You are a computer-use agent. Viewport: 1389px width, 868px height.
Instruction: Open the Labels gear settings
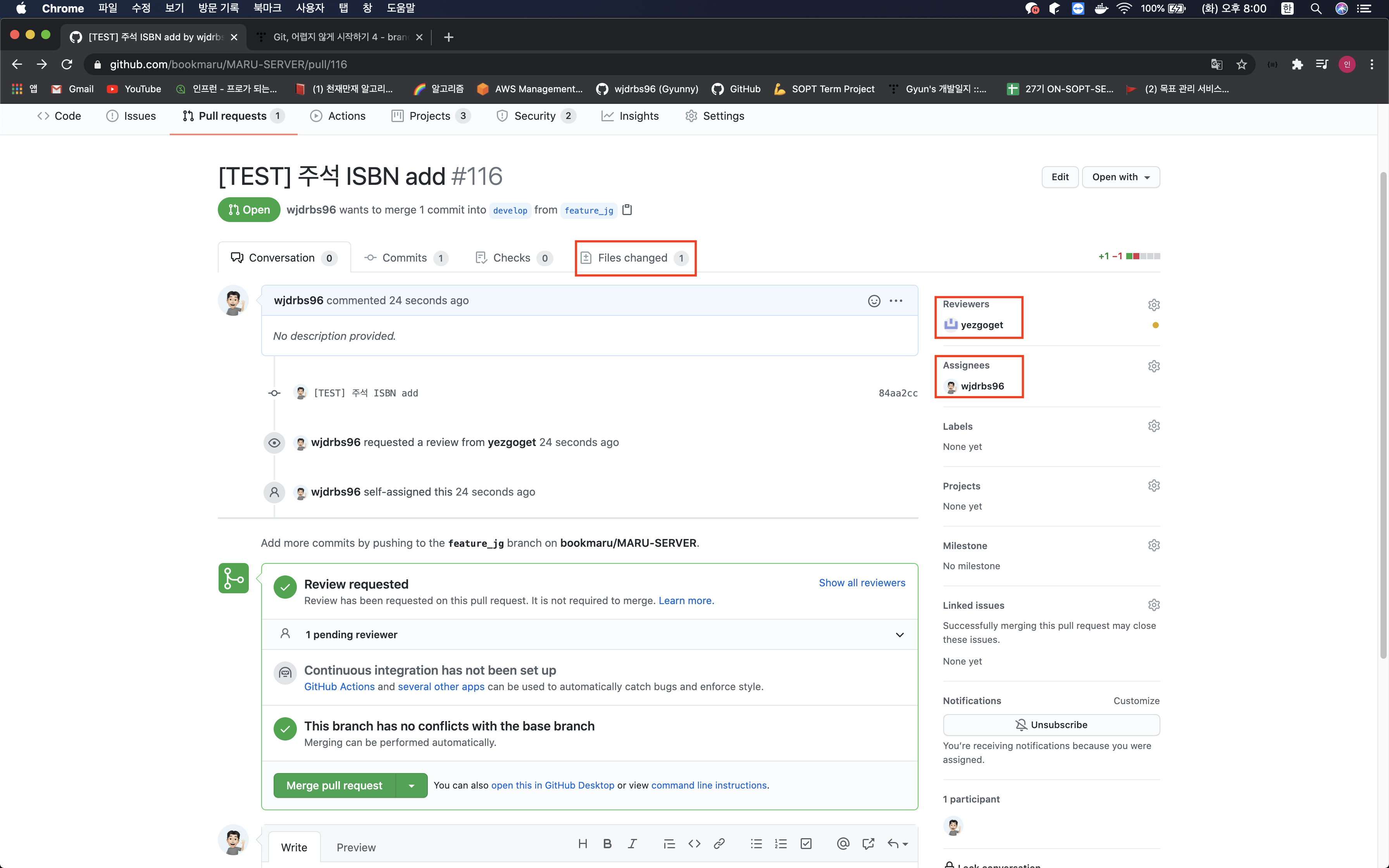point(1154,426)
